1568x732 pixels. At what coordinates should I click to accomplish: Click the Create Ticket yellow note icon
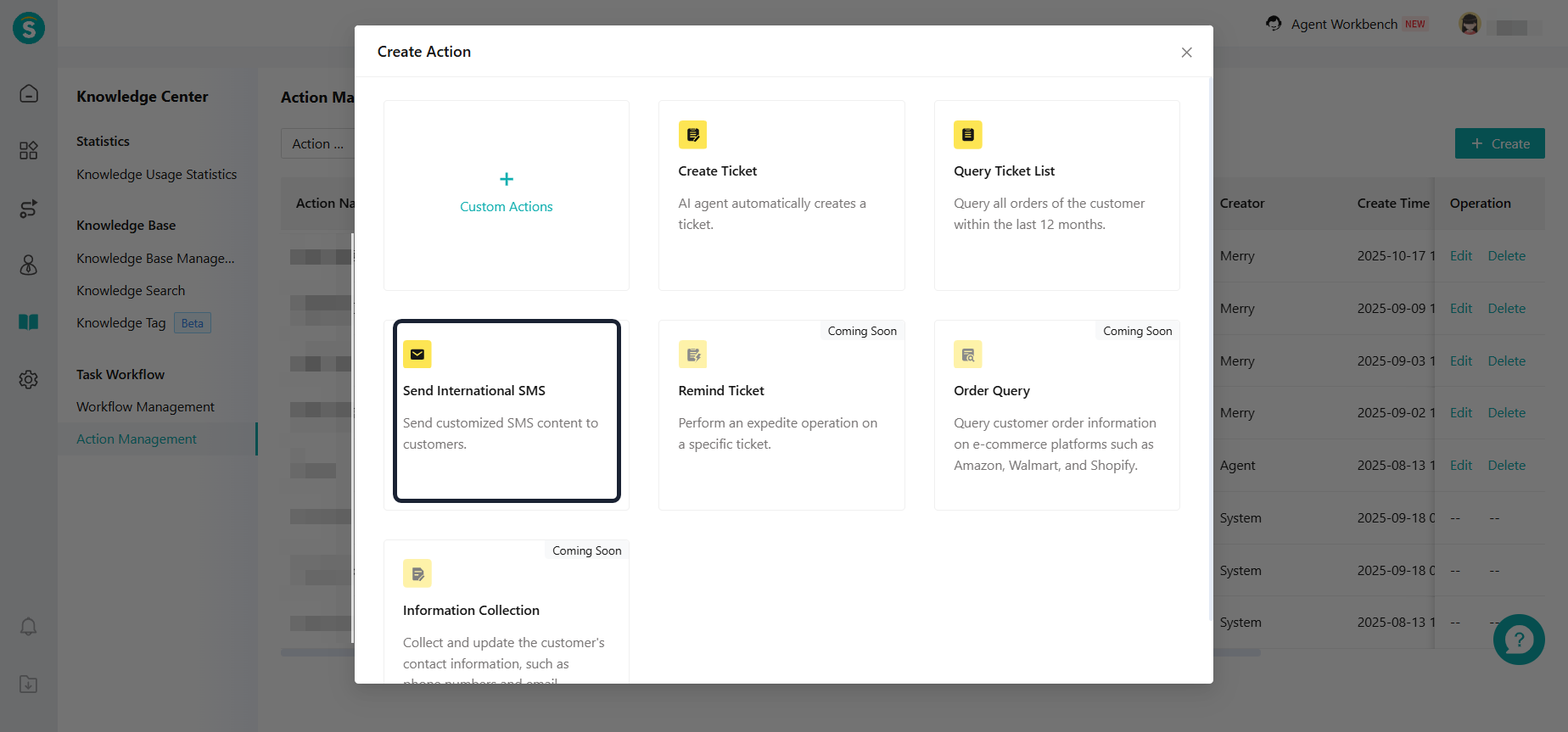coord(692,135)
